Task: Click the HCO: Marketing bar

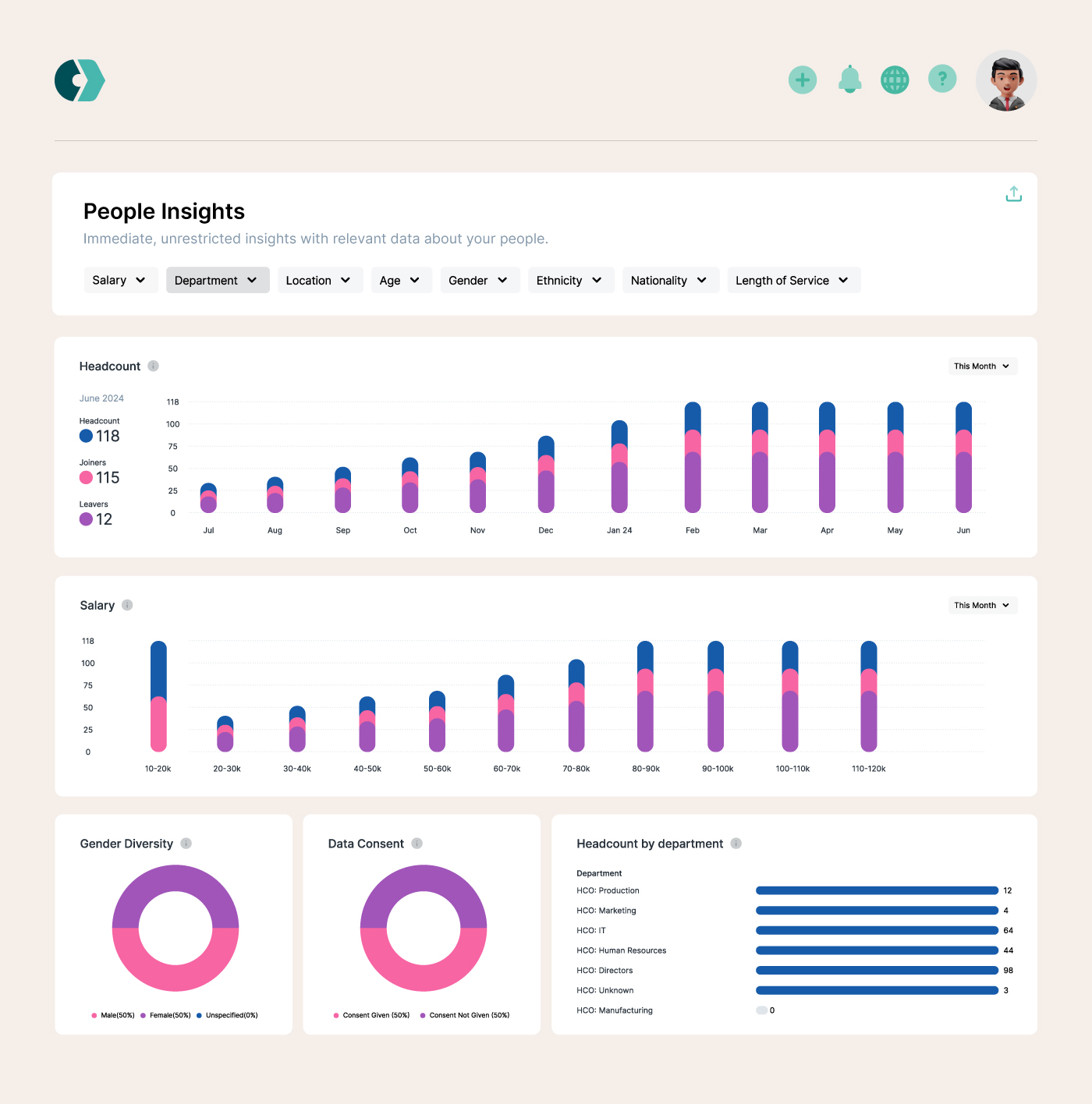Action: coord(877,911)
